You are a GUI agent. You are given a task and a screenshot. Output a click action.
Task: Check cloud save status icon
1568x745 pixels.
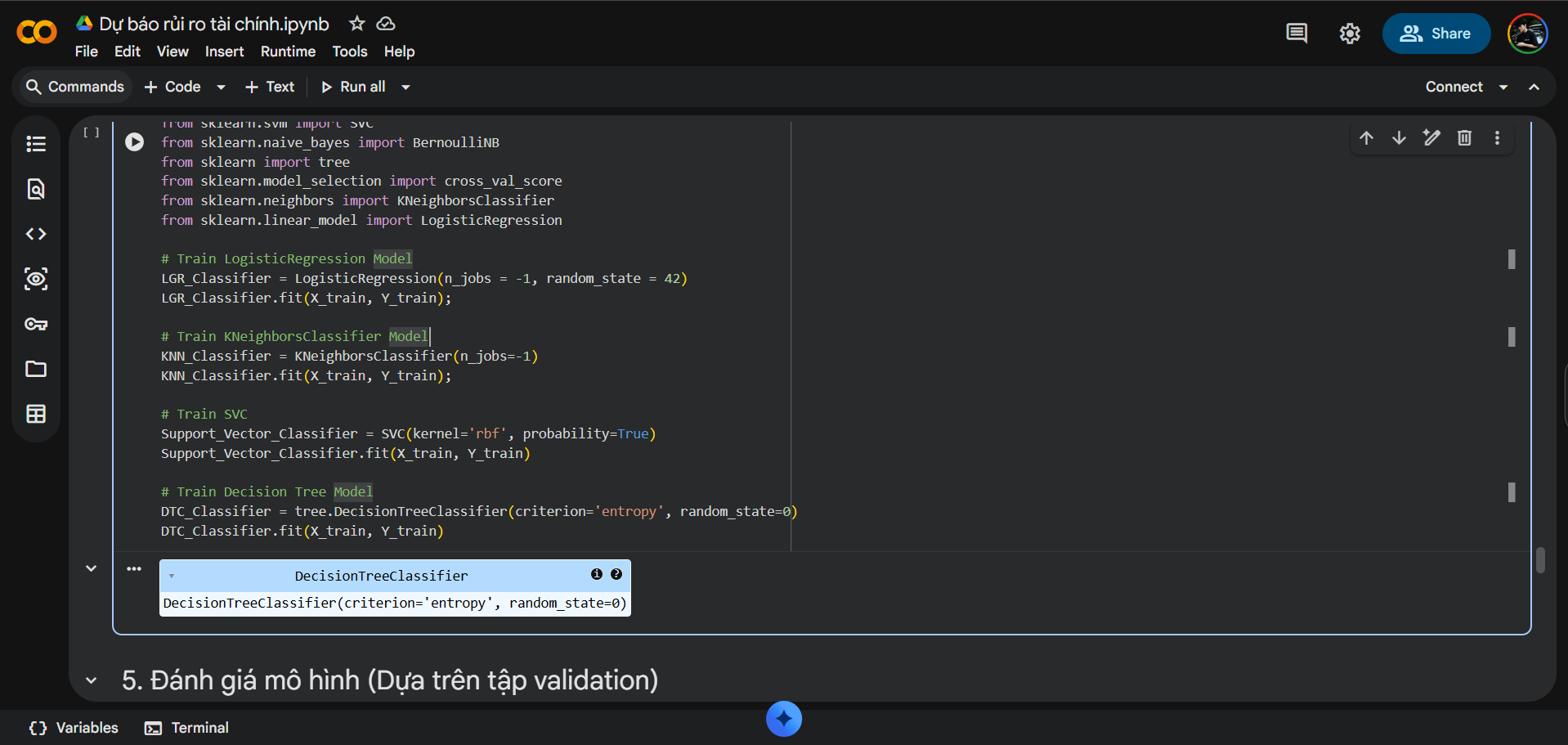pos(386,24)
